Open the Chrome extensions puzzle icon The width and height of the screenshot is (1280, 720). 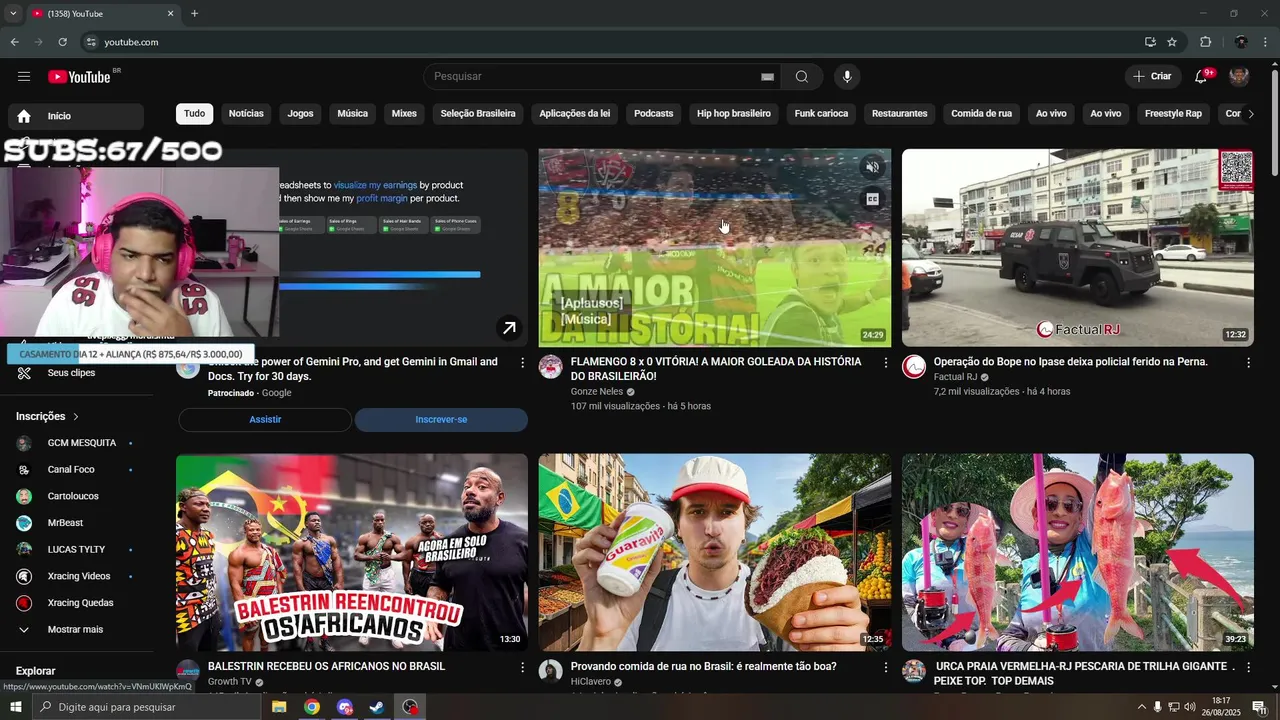[1205, 42]
